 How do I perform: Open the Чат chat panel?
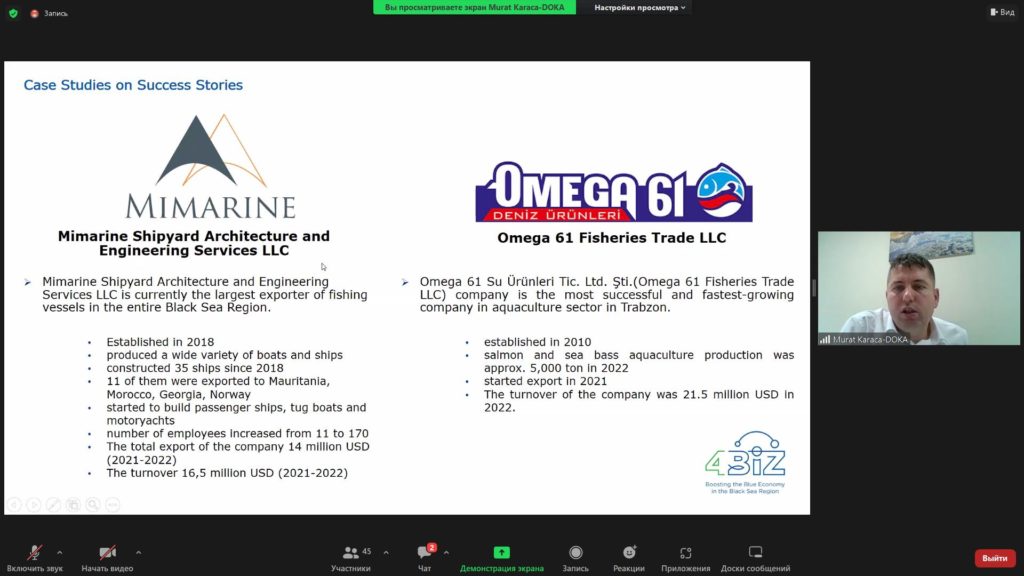(425, 556)
